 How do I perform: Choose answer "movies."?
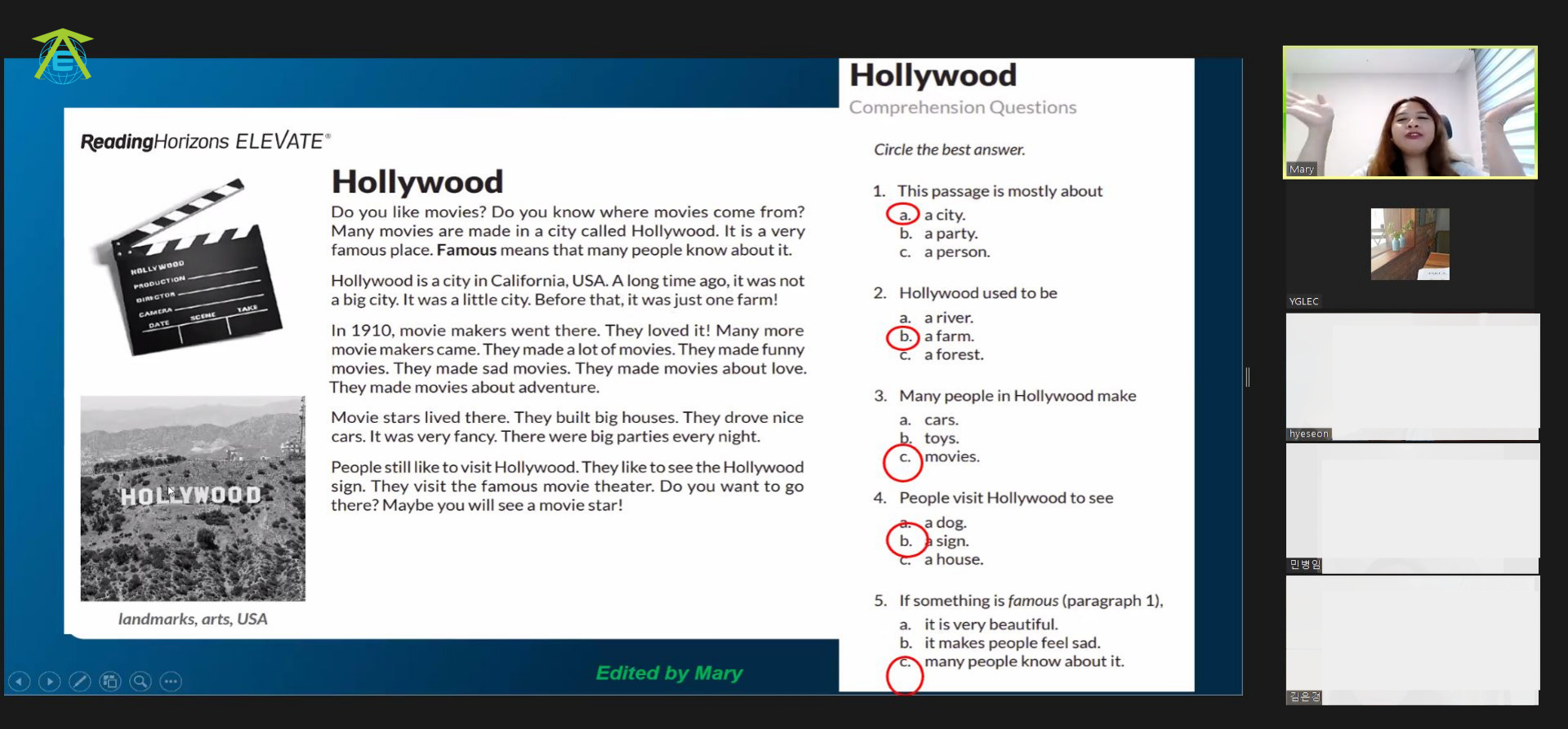952,457
